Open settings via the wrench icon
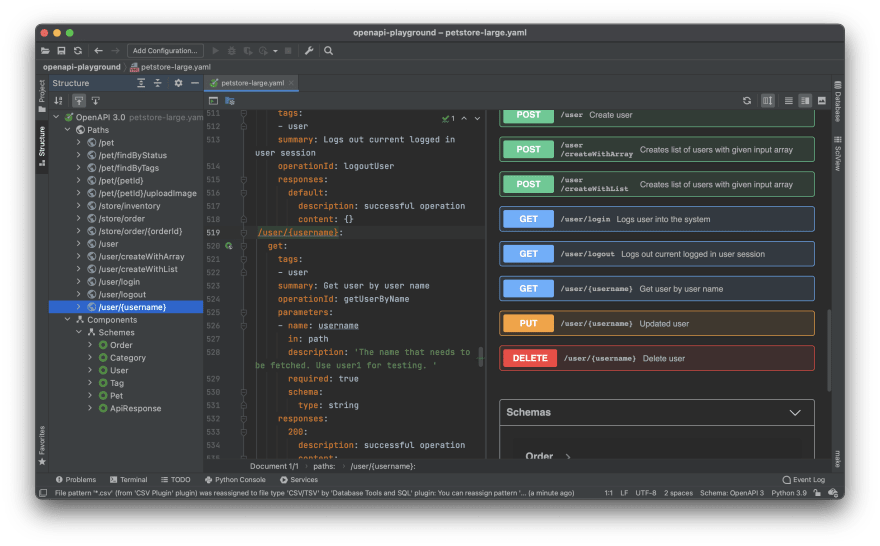 (309, 51)
